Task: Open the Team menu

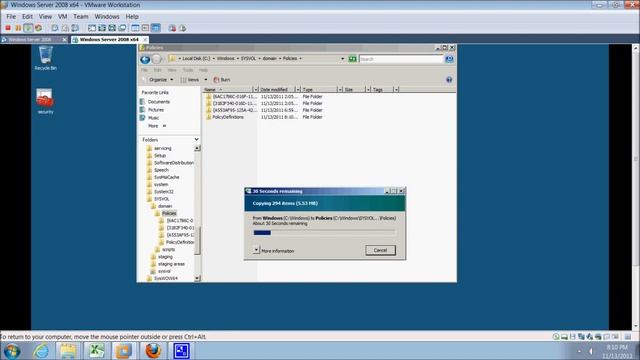Action: tap(81, 16)
